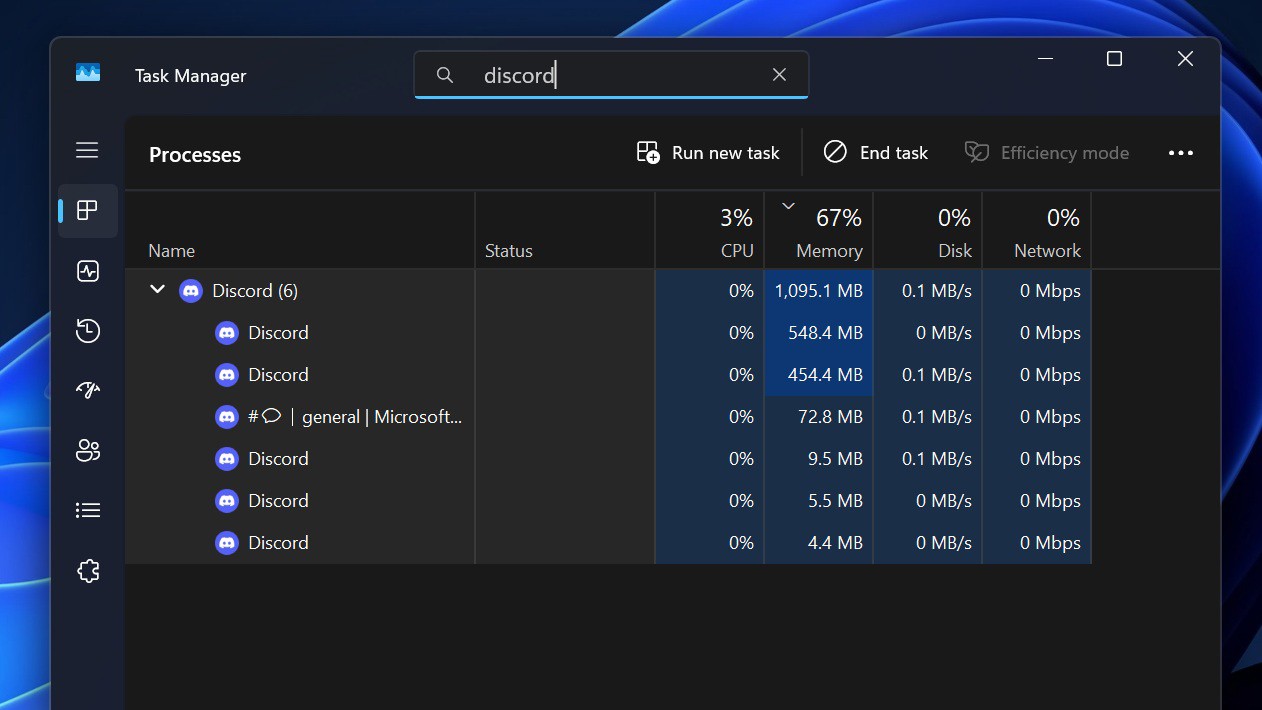Clear the discord search text
The image size is (1262, 710).
point(779,74)
